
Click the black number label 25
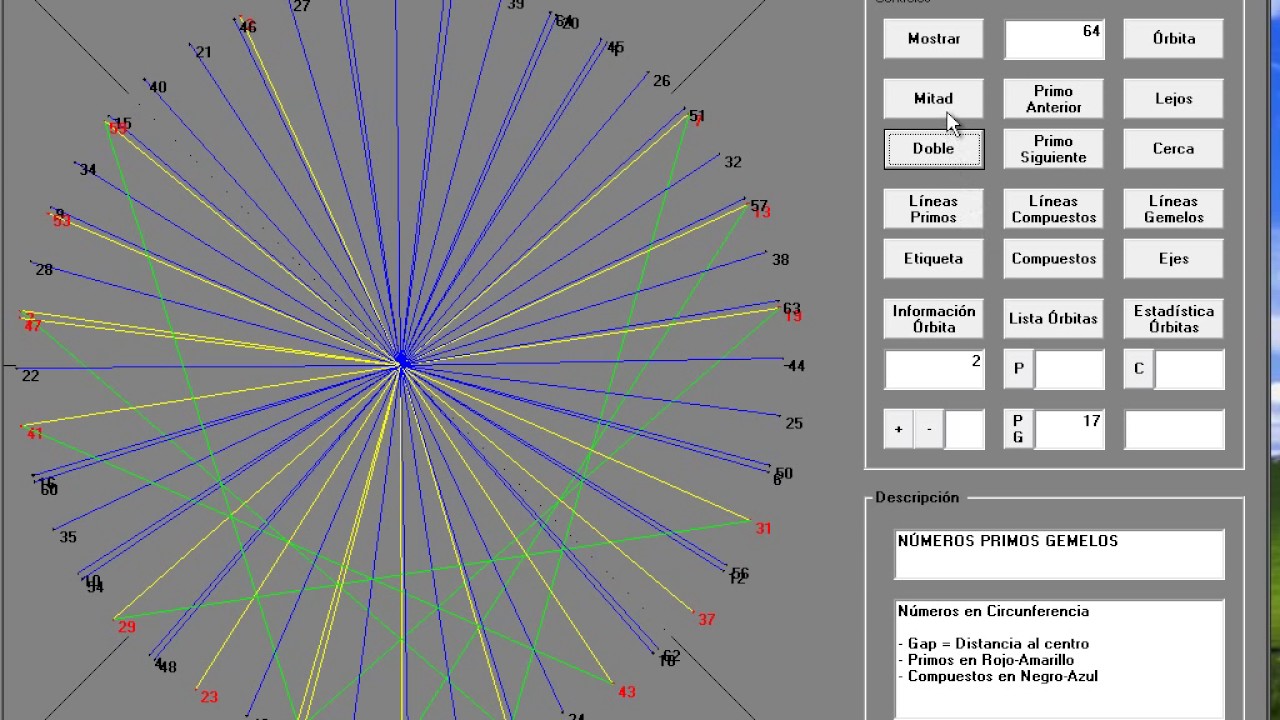click(794, 424)
